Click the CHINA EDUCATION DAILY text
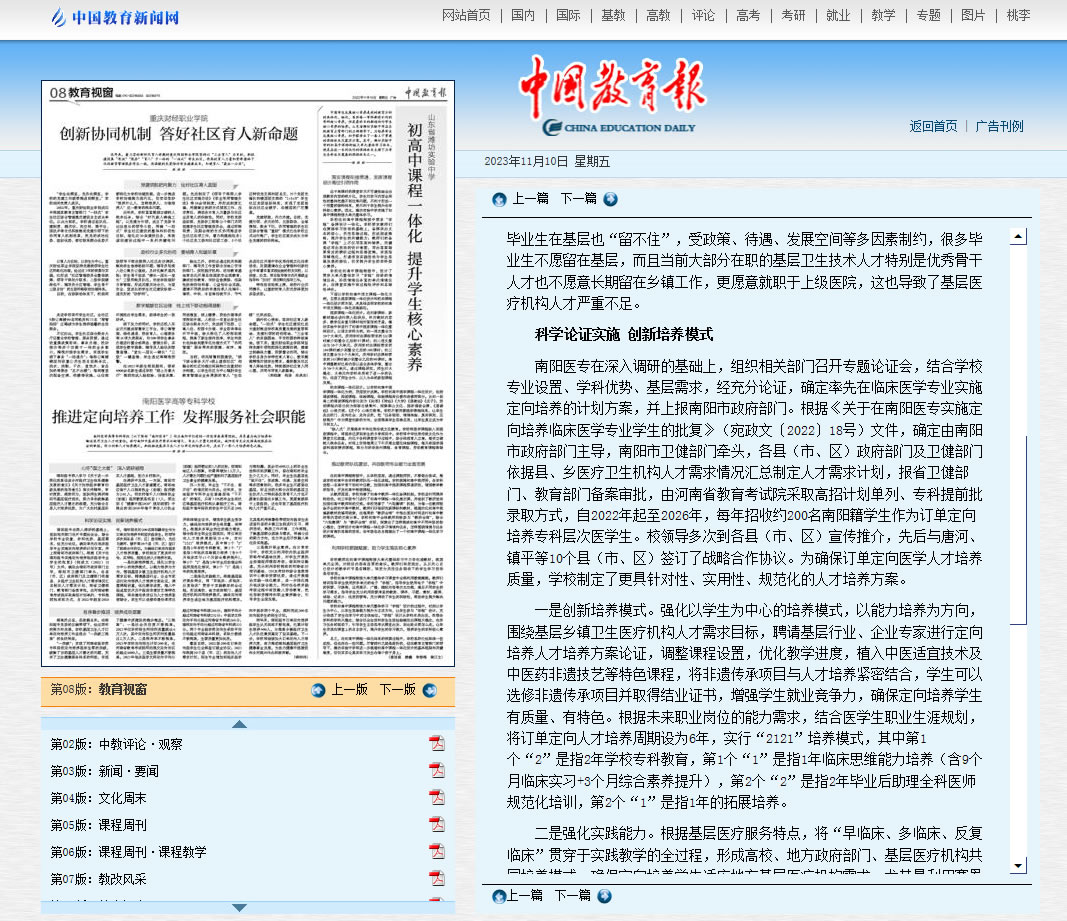This screenshot has width=1067, height=921. tap(629, 127)
